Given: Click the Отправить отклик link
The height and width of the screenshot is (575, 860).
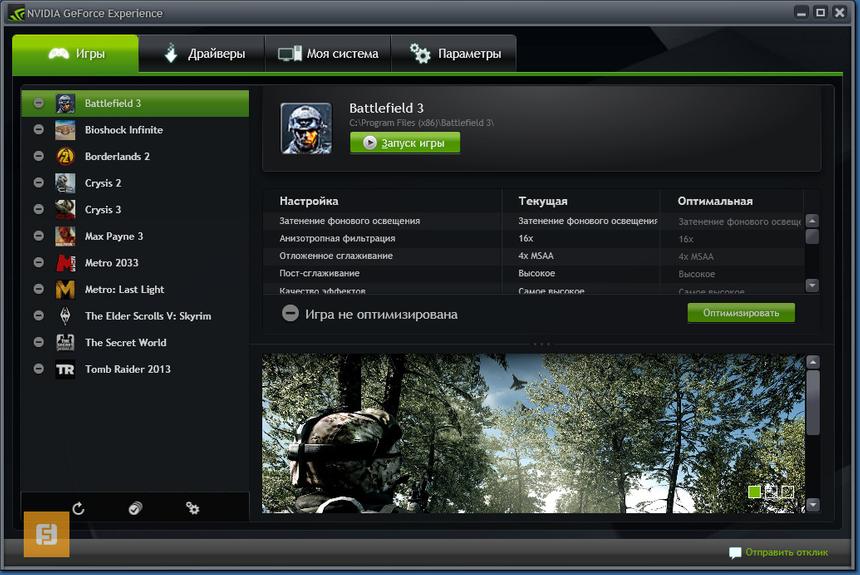Looking at the screenshot, I should [787, 553].
